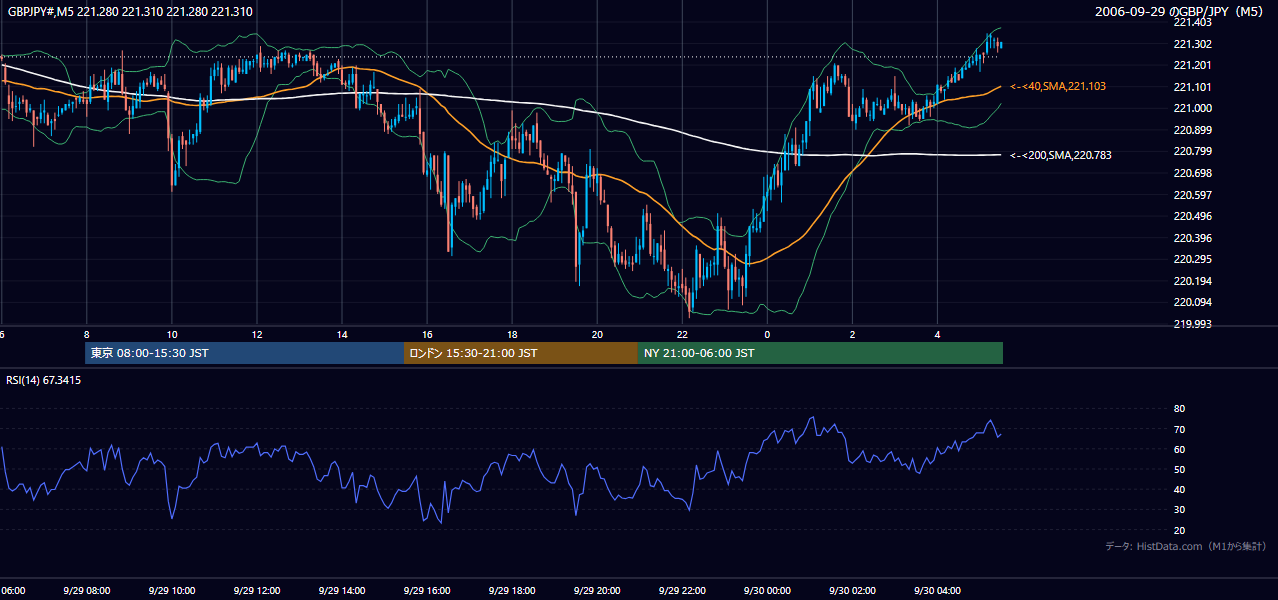This screenshot has width=1278, height=600.
Task: Click the chart title '2006-09-29 のGBP/JPY (M5)'
Action: coord(1181,11)
